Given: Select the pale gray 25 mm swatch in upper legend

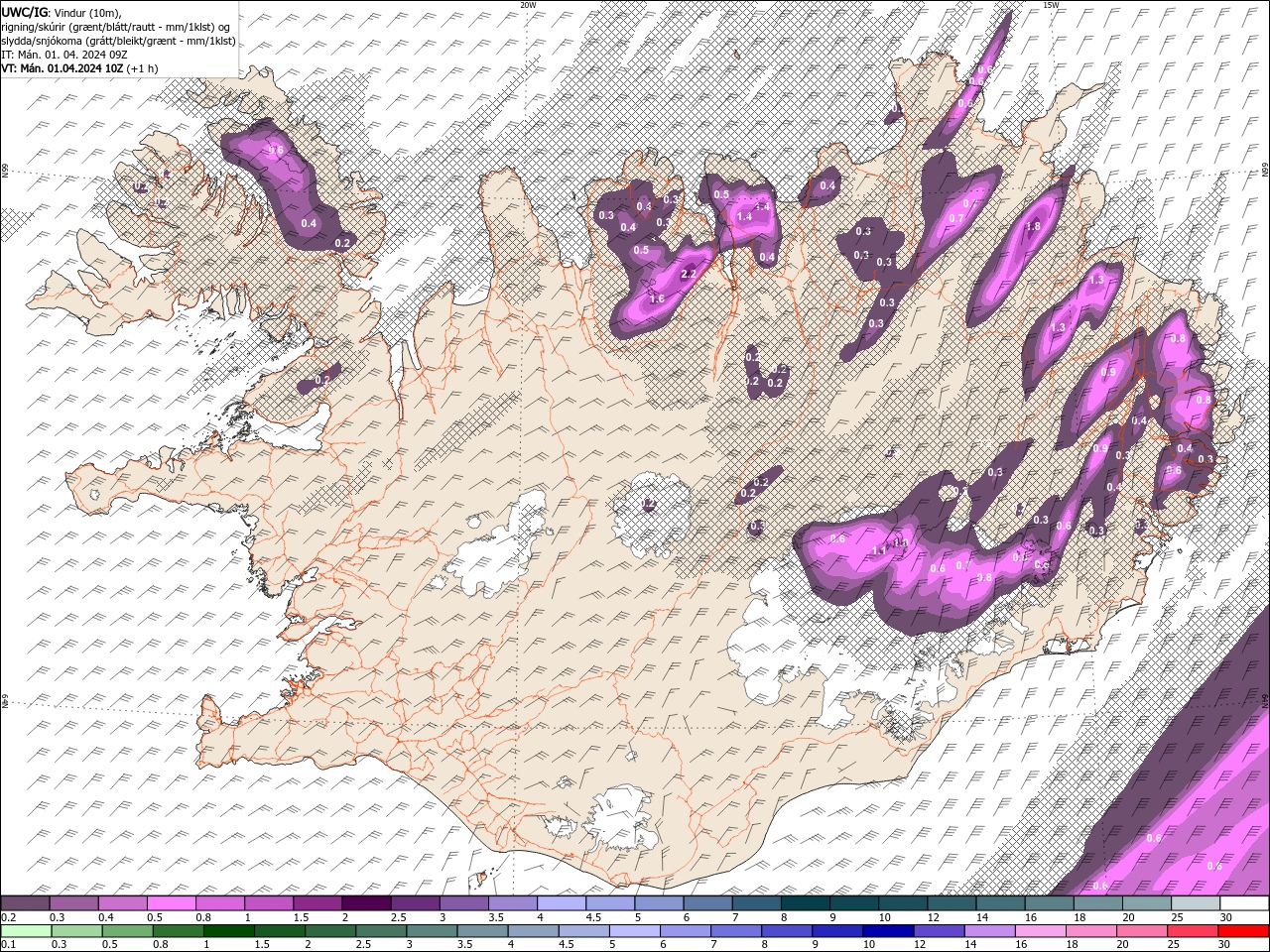Looking at the screenshot, I should [x=1195, y=903].
